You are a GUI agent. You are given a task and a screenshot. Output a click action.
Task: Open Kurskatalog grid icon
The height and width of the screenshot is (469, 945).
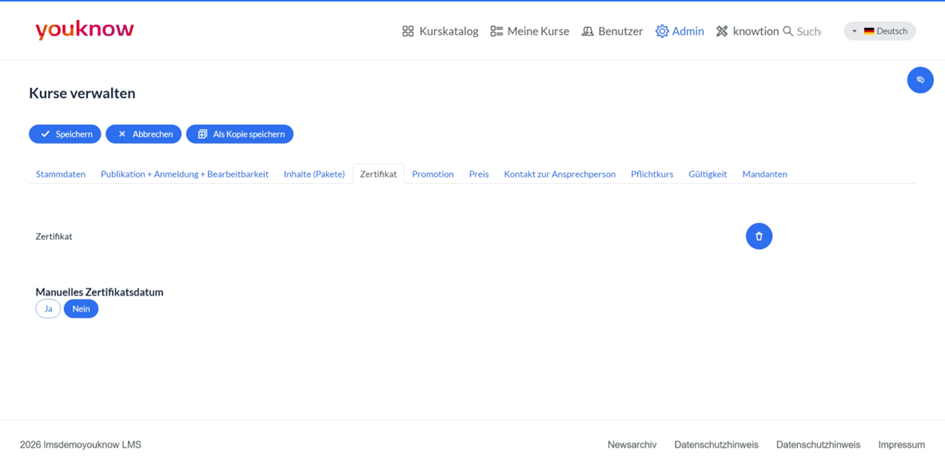coord(408,31)
